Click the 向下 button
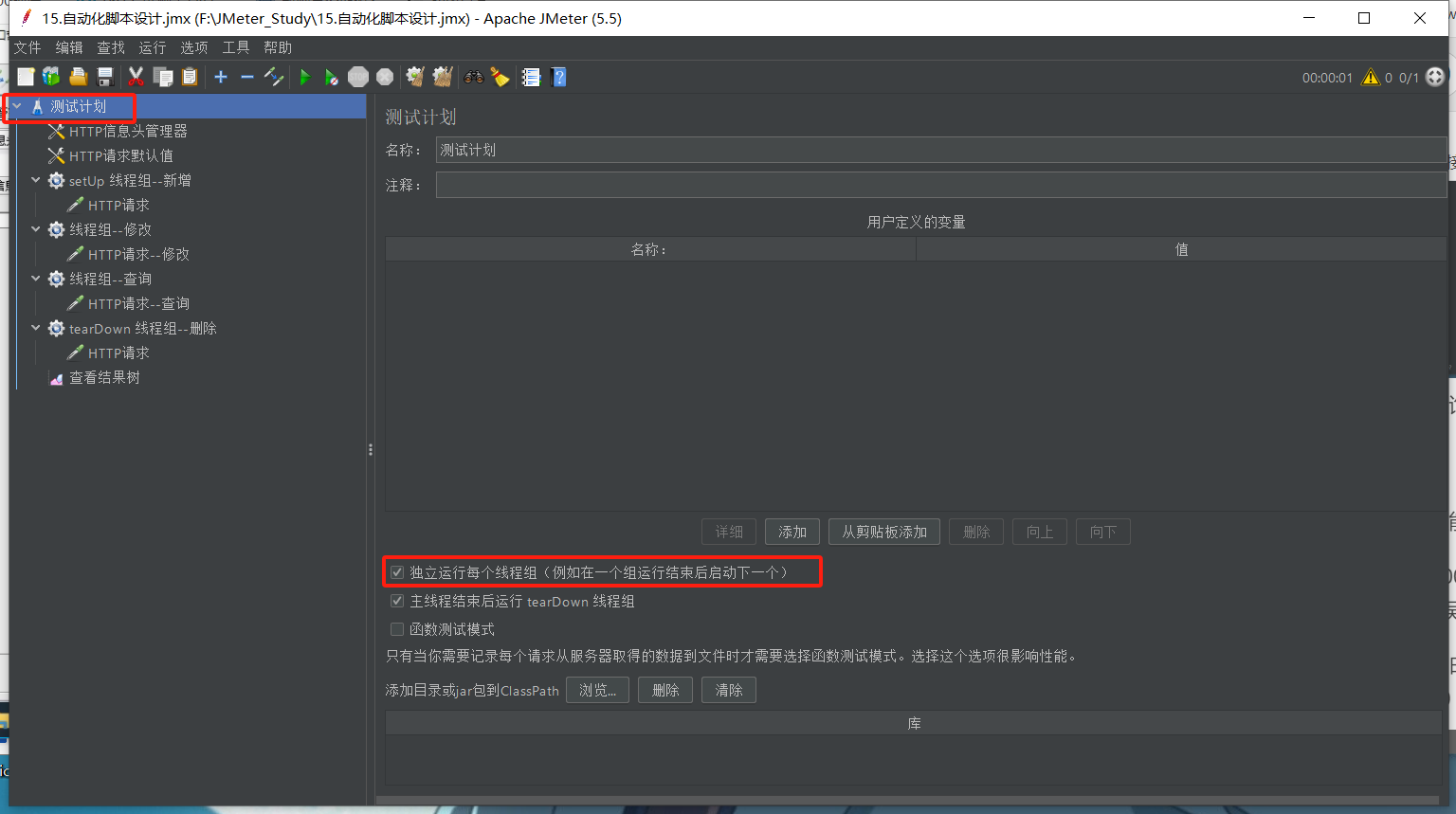 [1103, 532]
